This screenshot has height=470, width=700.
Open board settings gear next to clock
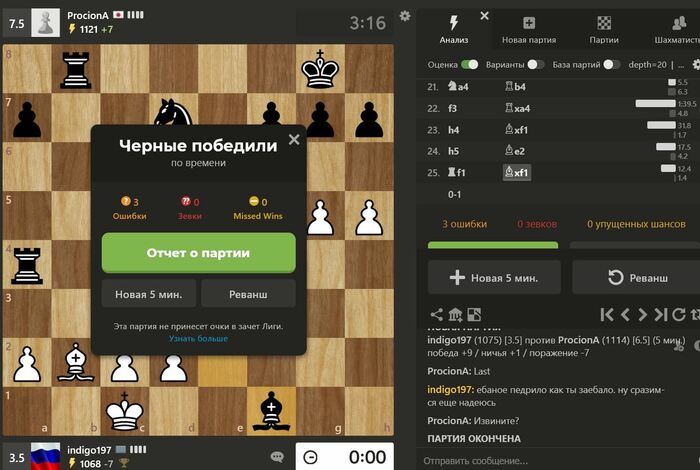[404, 16]
